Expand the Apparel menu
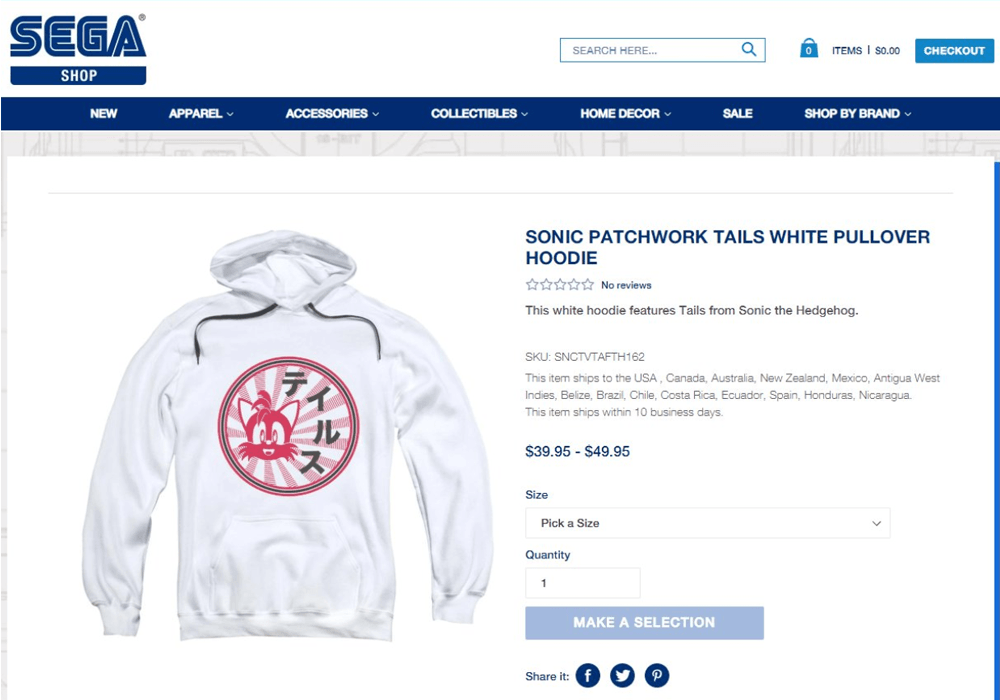Image resolution: width=1000 pixels, height=700 pixels. [x=201, y=114]
